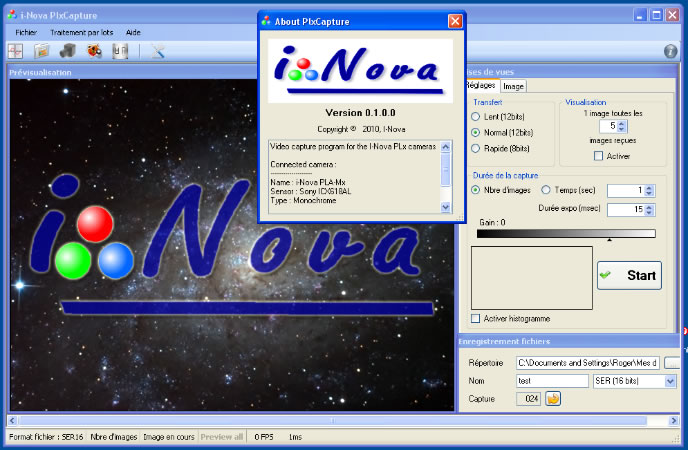The width and height of the screenshot is (688, 450).
Task: Click the metallic switches toolbar icon
Action: tap(120, 51)
